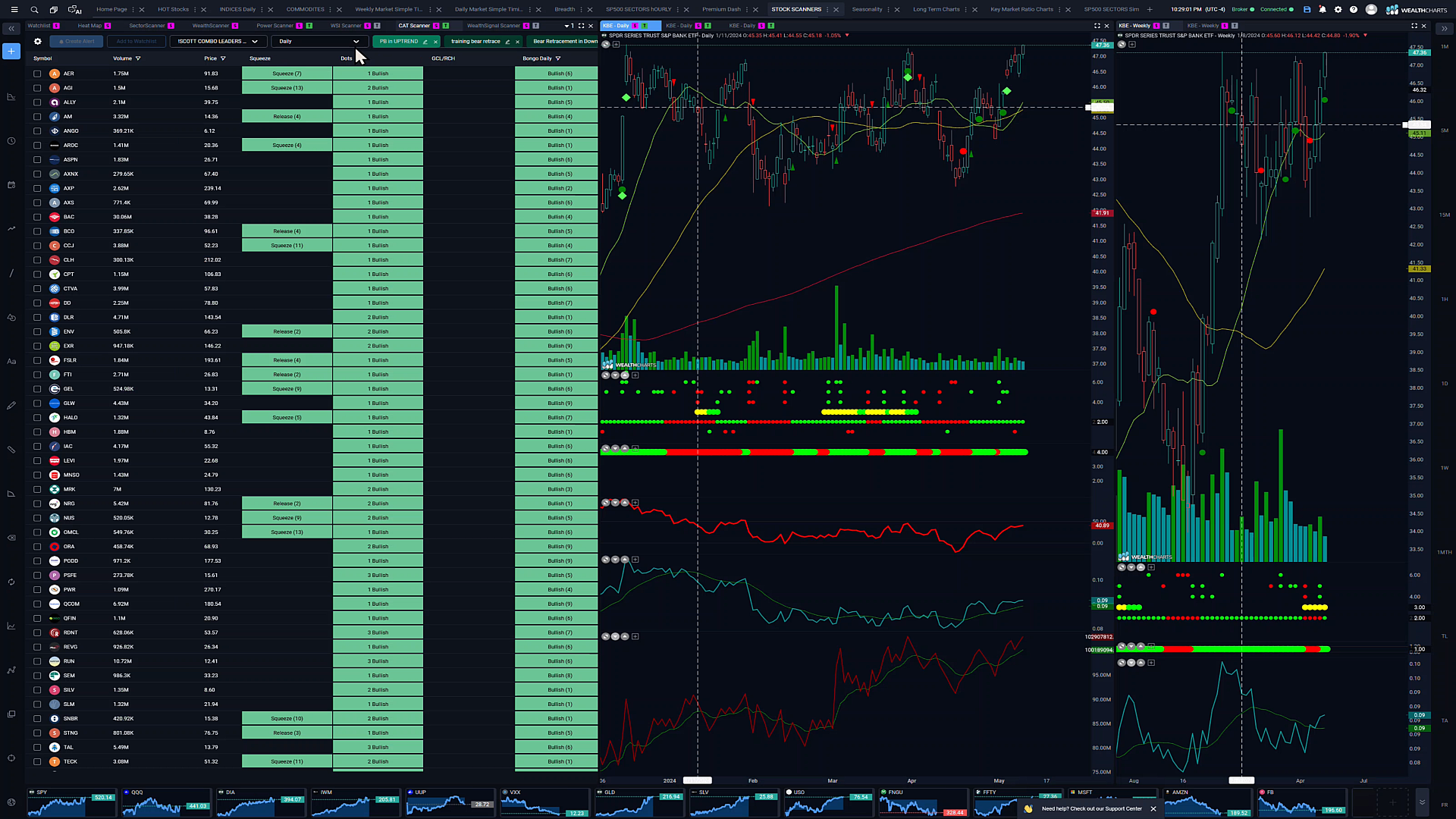
Task: Filter the Bongo Daily column funnel icon
Action: [x=558, y=58]
